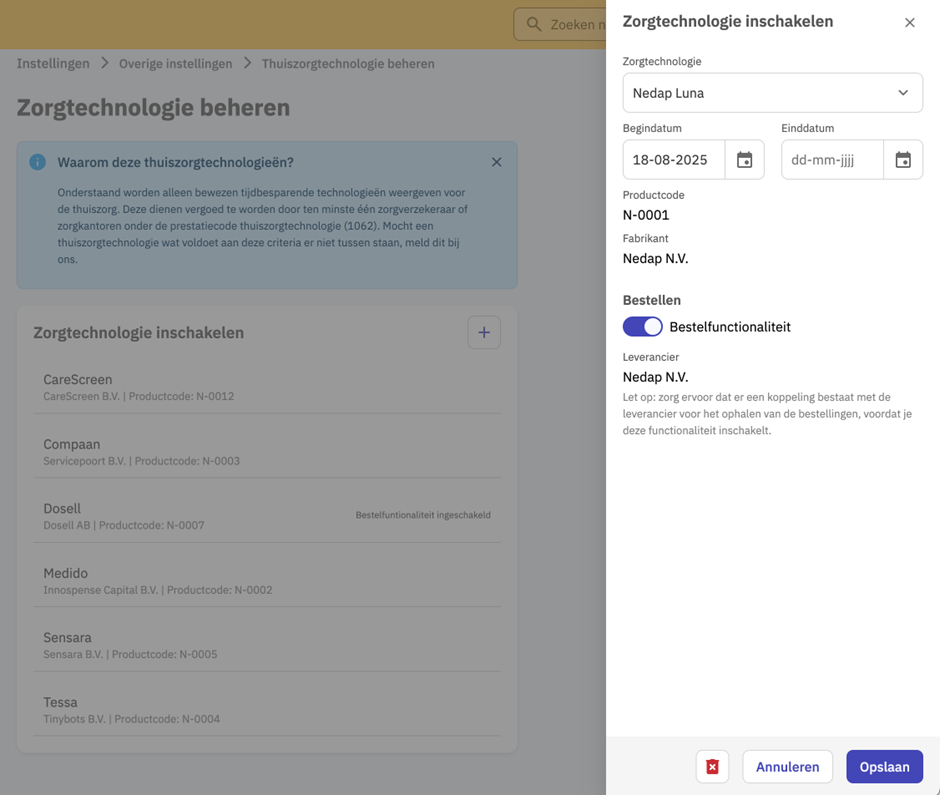Open the Zorgtechnologie dropdown showing Nedap Luna

coord(772,93)
